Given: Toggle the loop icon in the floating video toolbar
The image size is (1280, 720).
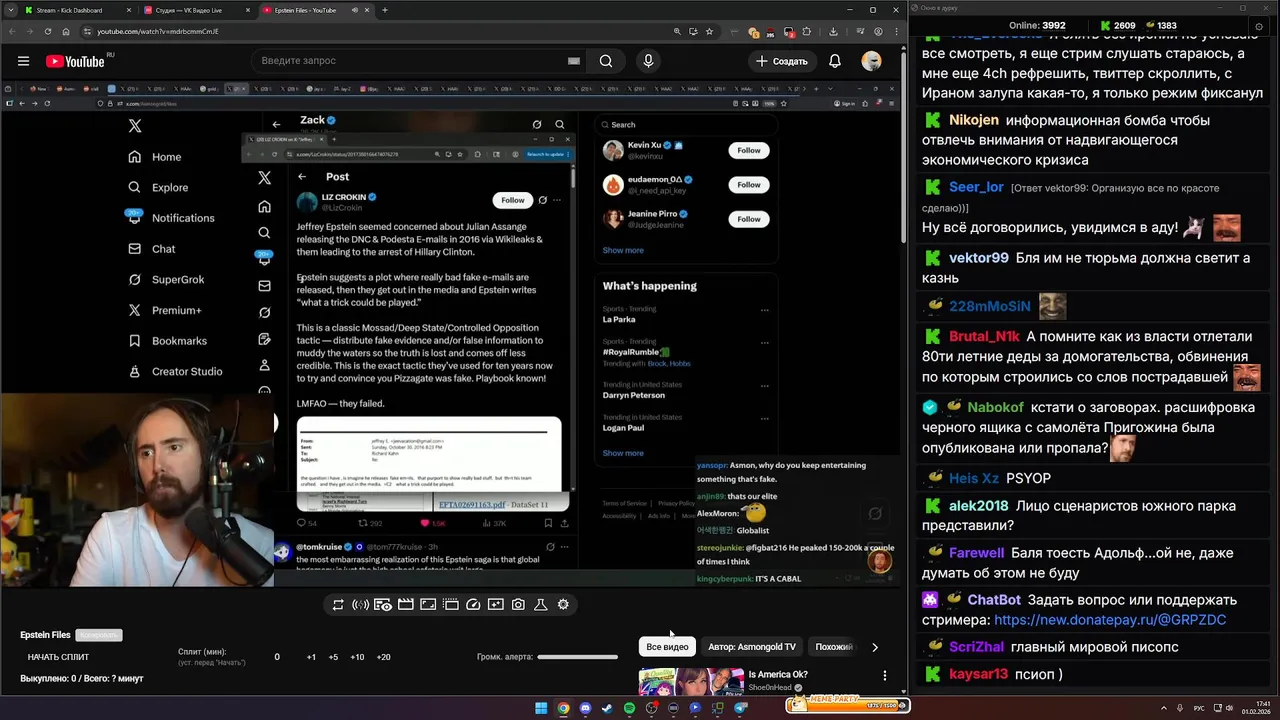Looking at the screenshot, I should pos(338,605).
